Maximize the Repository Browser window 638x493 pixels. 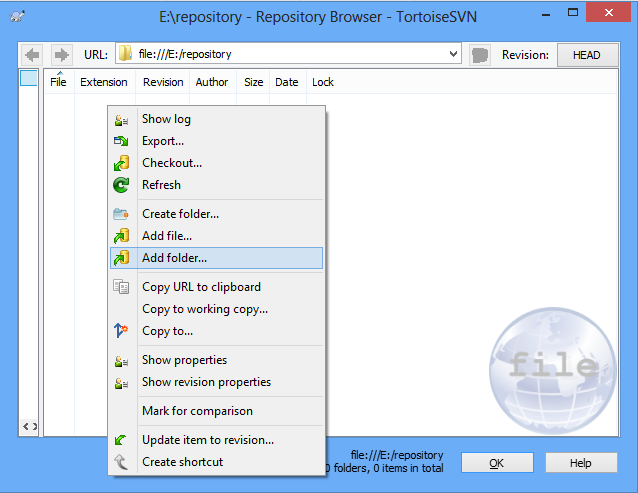[573, 13]
